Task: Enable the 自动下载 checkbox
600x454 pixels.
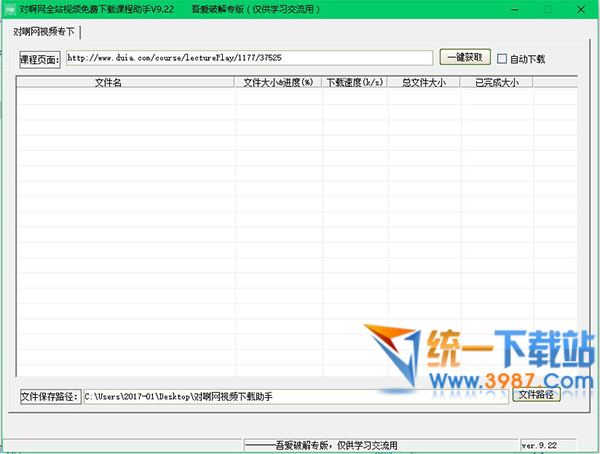Action: pyautogui.click(x=504, y=59)
